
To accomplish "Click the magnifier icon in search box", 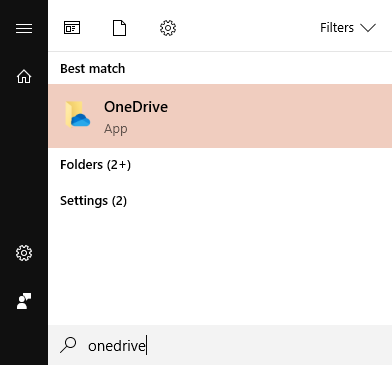I will [68, 345].
